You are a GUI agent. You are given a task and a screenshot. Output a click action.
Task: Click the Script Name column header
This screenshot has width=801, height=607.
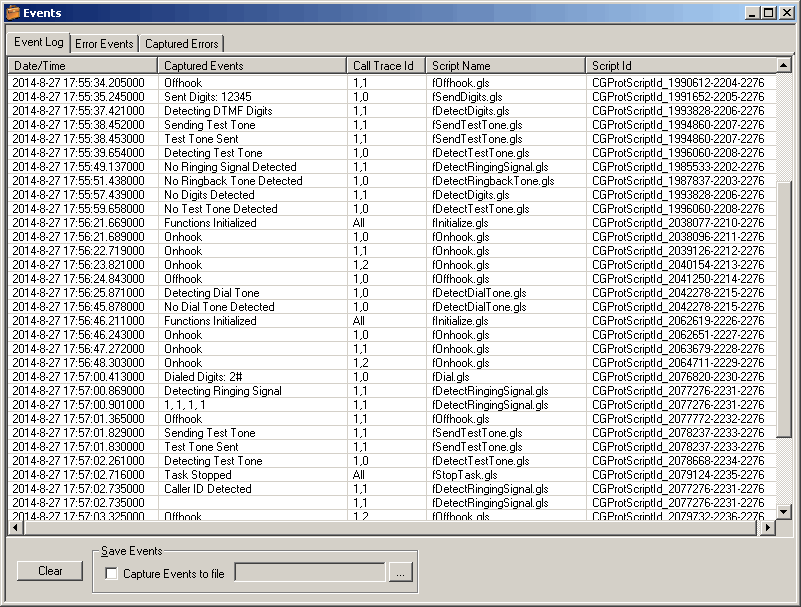[505, 66]
